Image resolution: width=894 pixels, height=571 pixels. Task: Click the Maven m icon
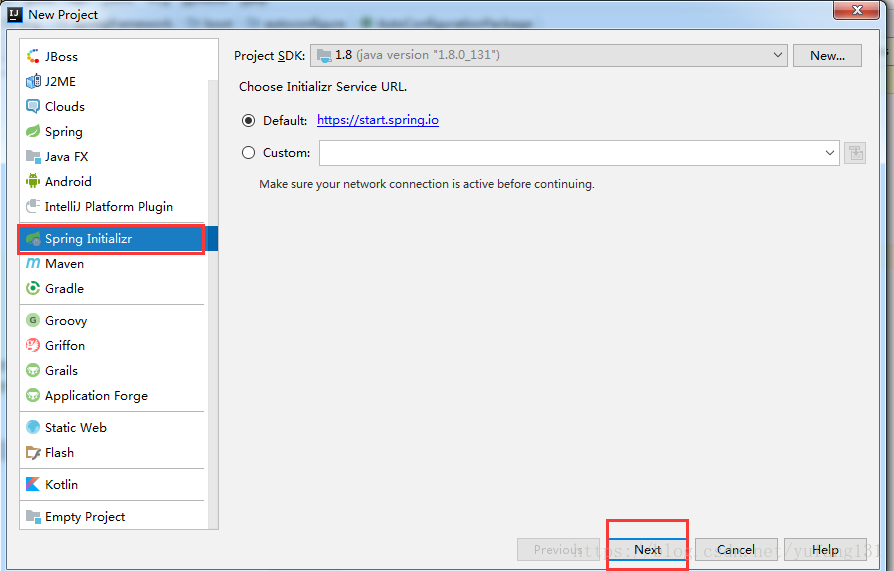pos(33,264)
